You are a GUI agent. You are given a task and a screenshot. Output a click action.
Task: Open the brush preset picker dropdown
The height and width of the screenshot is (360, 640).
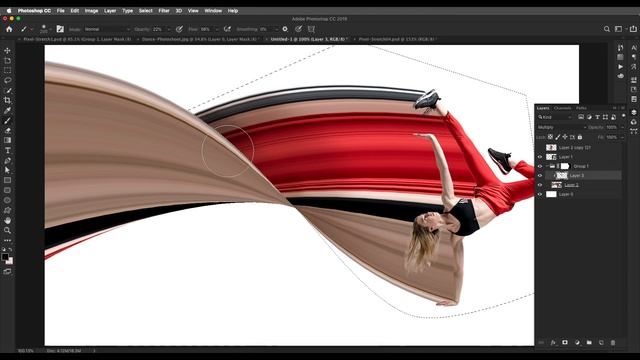[50, 29]
